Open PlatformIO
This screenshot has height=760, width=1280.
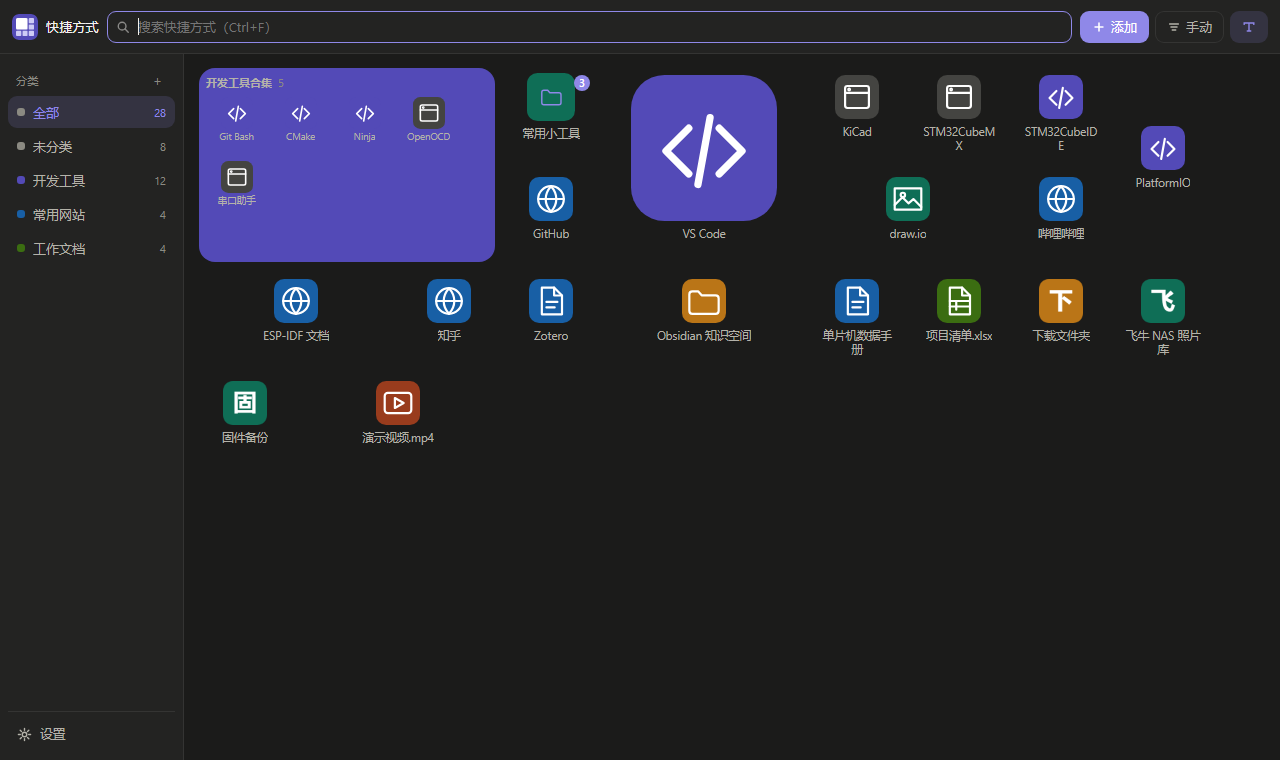[x=1163, y=148]
